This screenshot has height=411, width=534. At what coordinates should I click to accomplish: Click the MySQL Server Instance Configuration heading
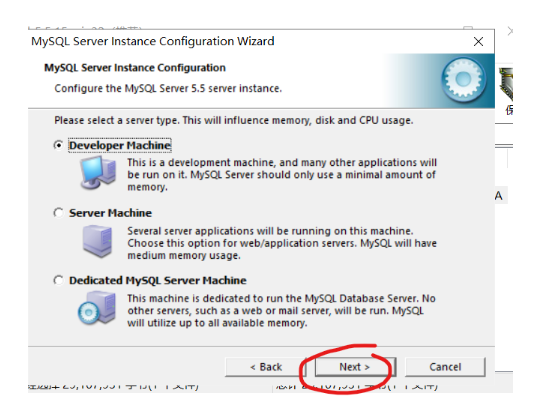coord(135,68)
